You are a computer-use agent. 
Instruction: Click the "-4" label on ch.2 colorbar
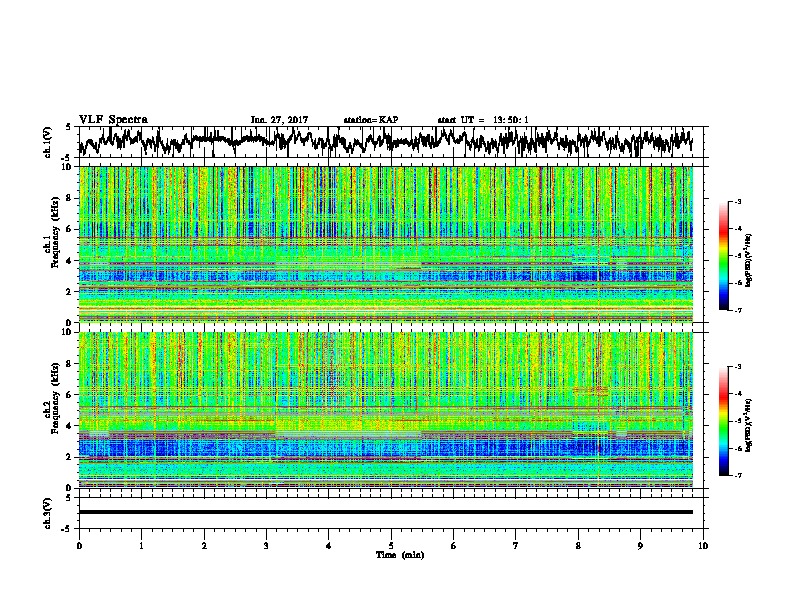click(x=737, y=394)
